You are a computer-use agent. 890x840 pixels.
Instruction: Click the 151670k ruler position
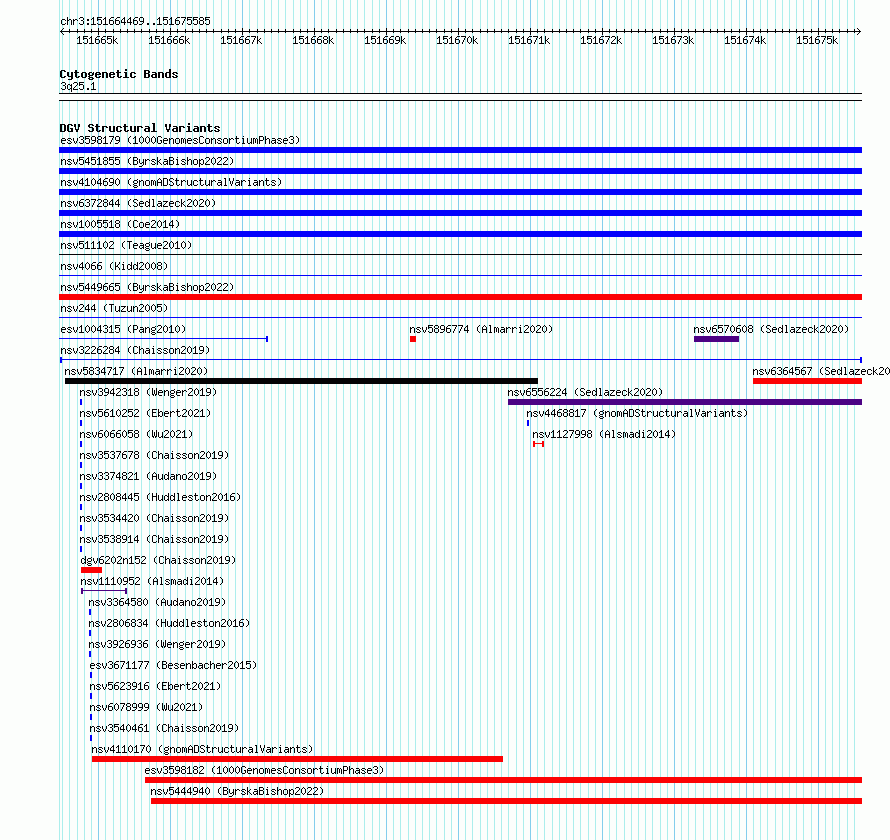457,40
